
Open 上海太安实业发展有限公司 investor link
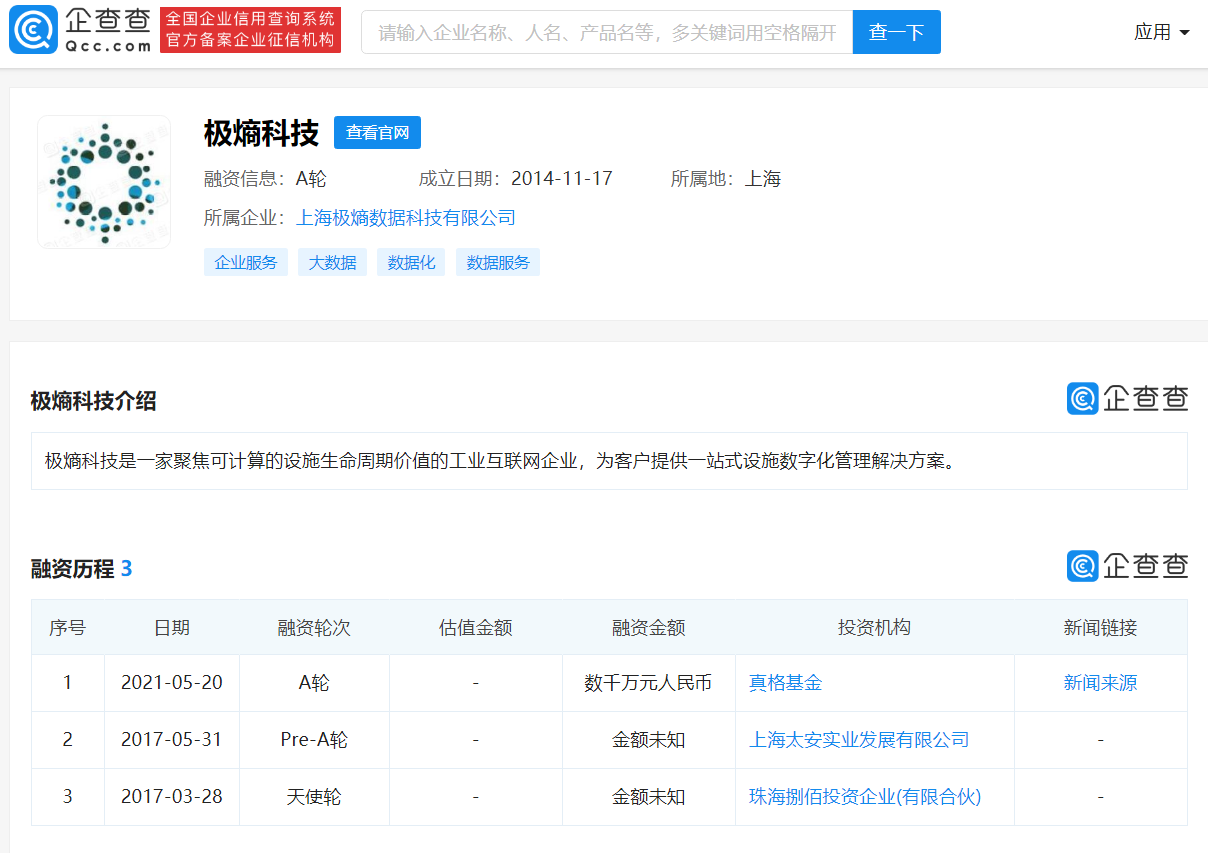click(859, 740)
